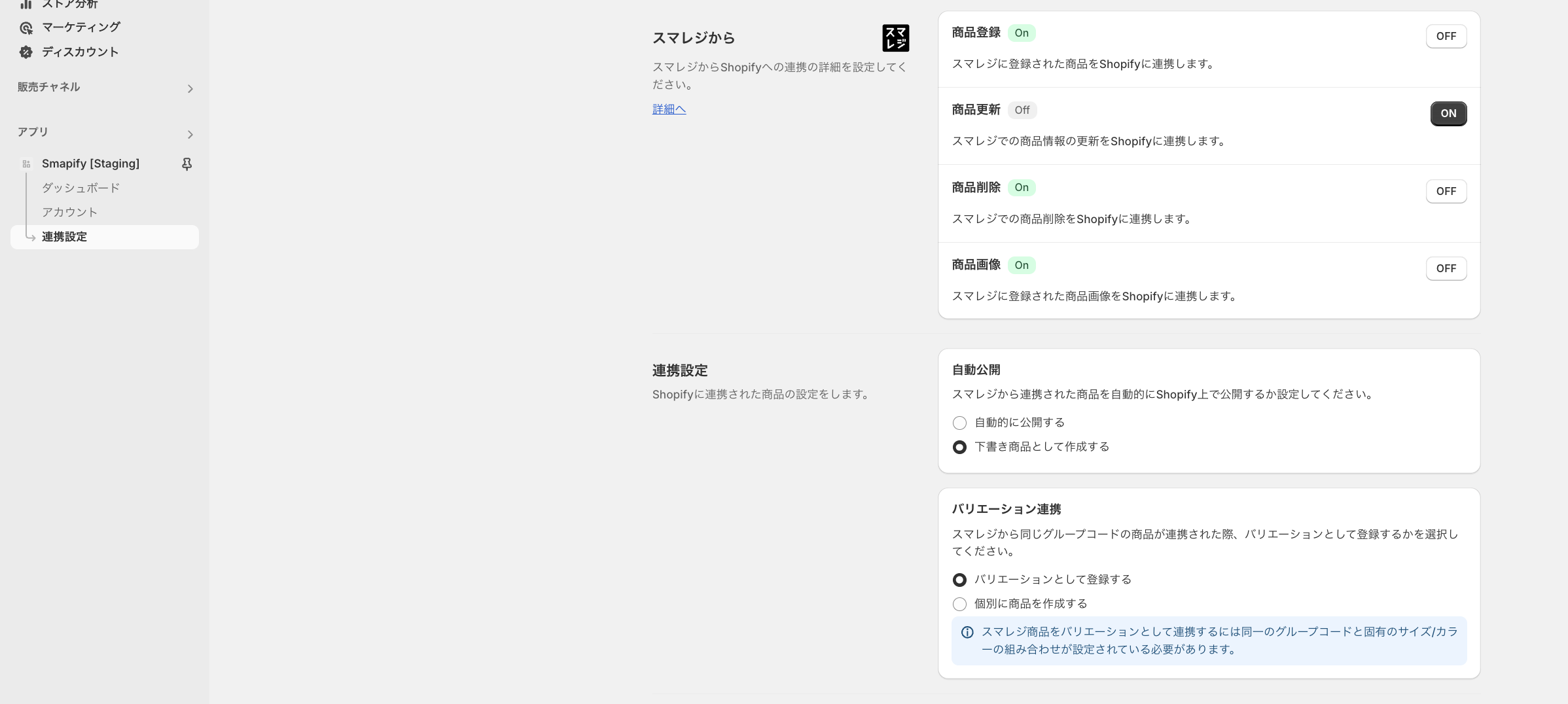Open ディスカウント in the sidebar

(x=80, y=52)
